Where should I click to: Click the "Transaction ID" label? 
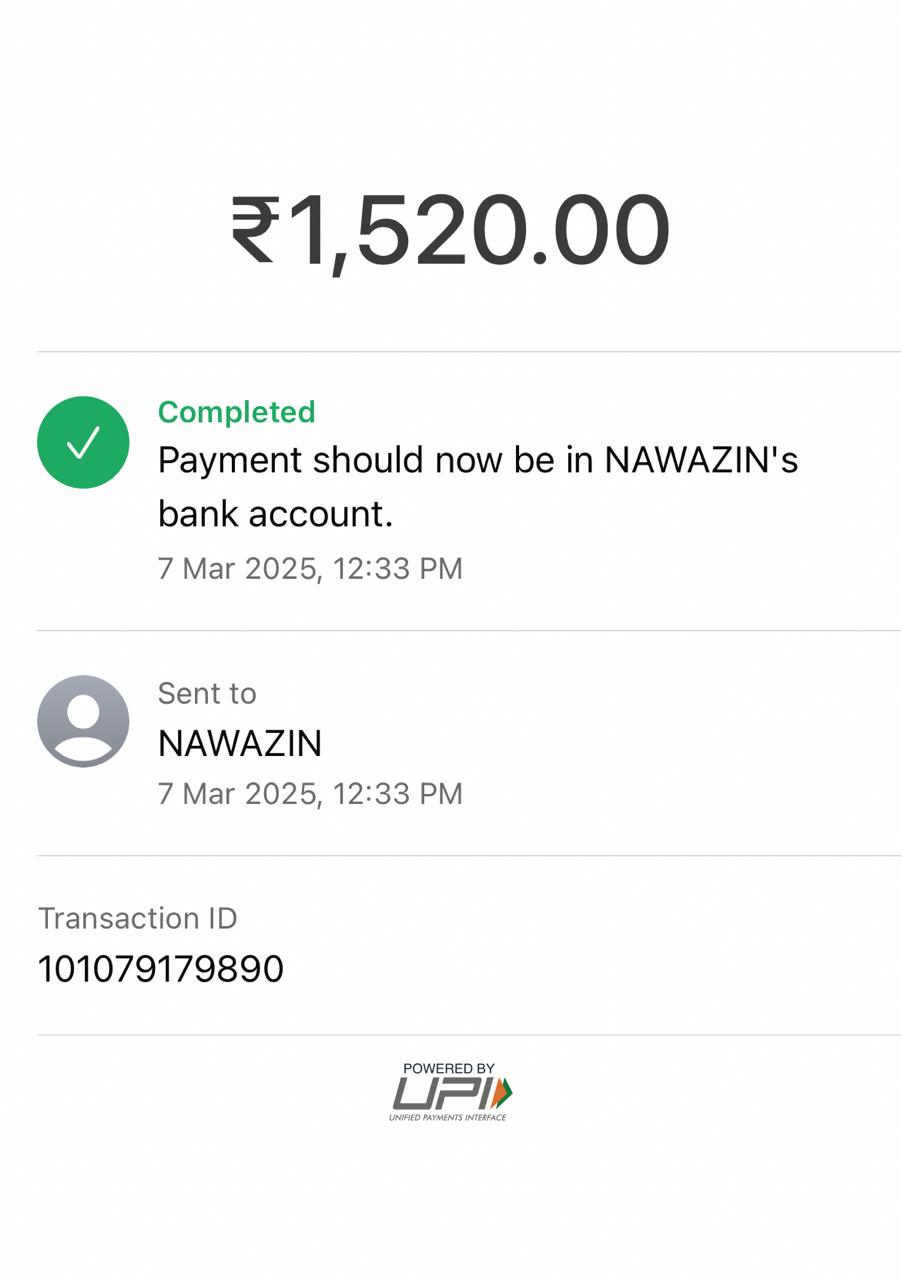pyautogui.click(x=137, y=918)
